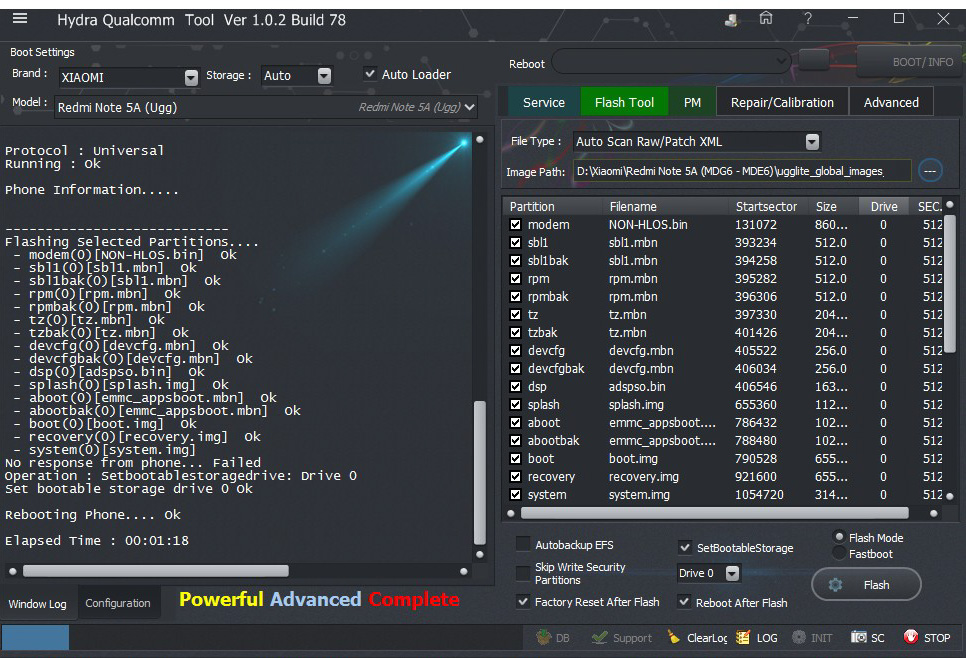Viewport: 966px width, 658px height.
Task: Open the hamburger main menu
Action: (x=20, y=18)
